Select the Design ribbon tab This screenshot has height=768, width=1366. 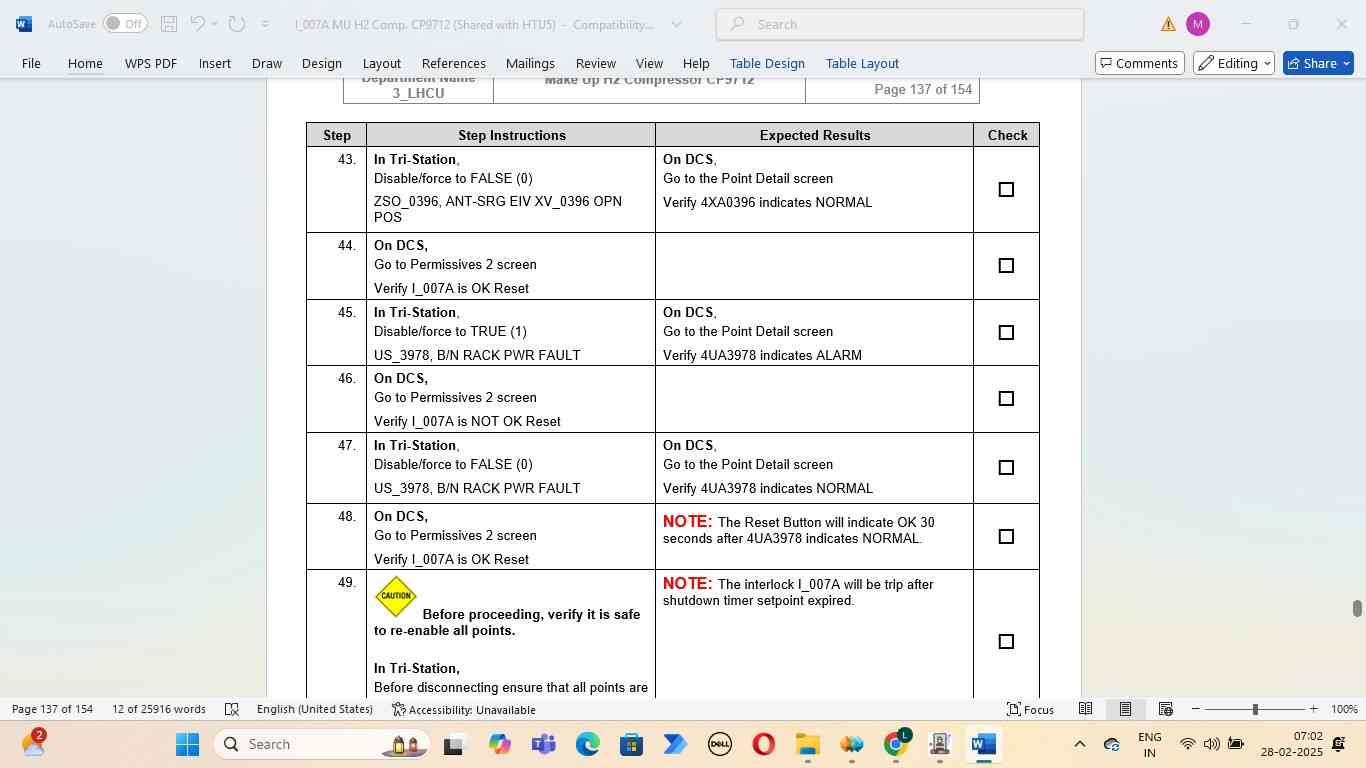pyautogui.click(x=322, y=63)
